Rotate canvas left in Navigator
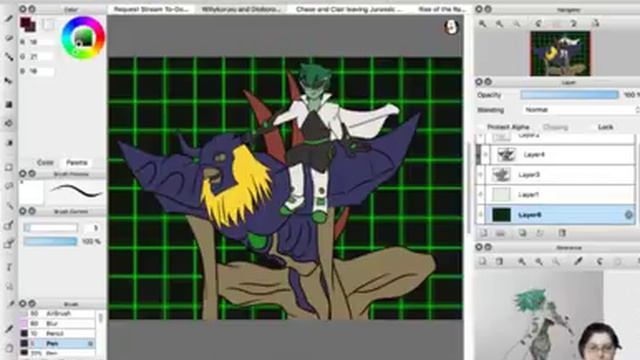This screenshot has width=640, height=360. (539, 24)
